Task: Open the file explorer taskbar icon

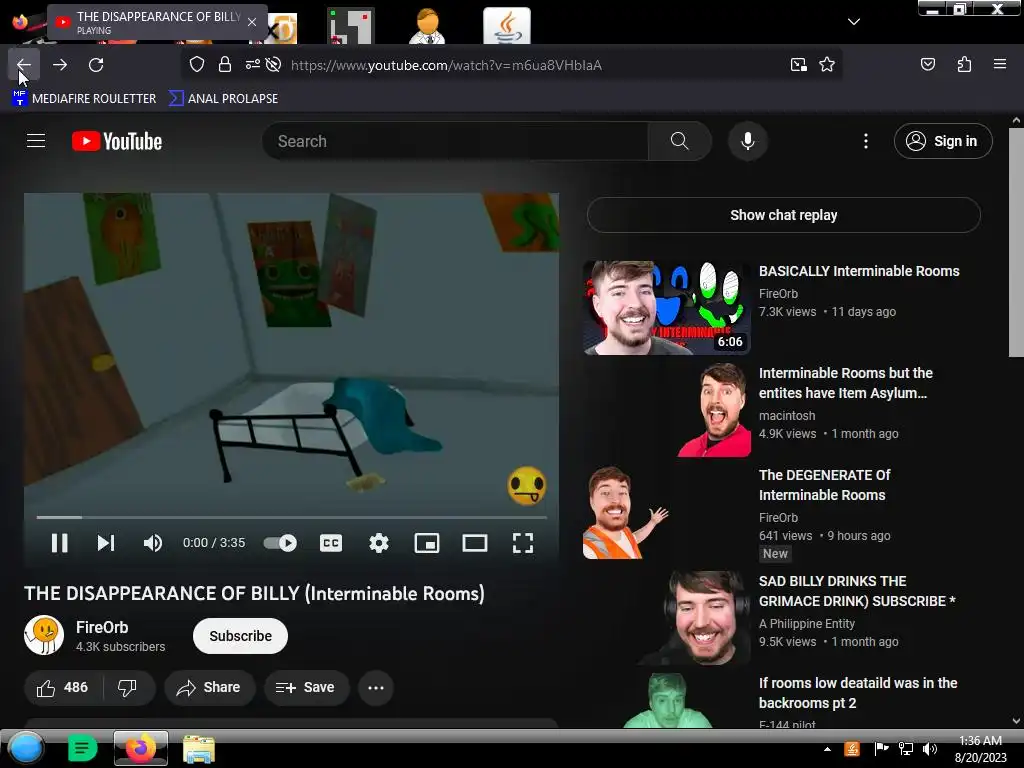Action: [x=199, y=749]
